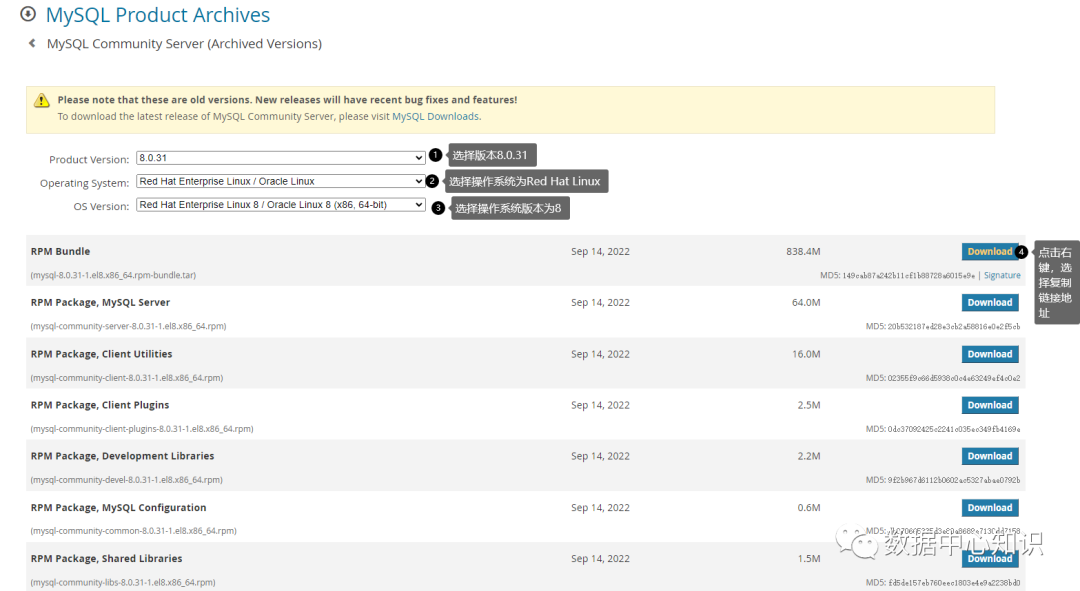Download the MySQL Configuration RPM package
This screenshot has width=1080, height=591.
coord(990,508)
